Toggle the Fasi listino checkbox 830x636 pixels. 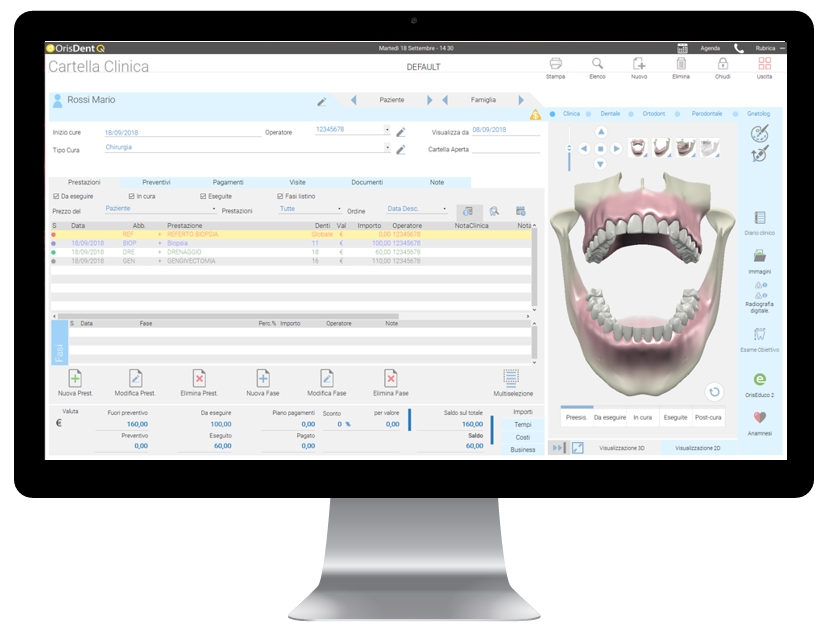tap(280, 194)
